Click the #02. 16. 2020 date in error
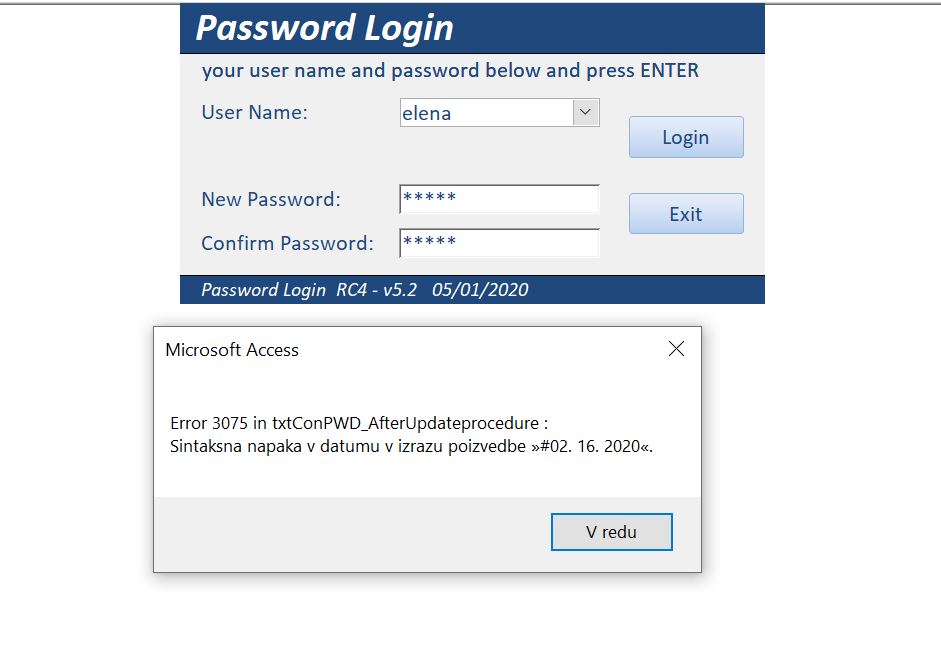The height and width of the screenshot is (645, 941). point(591,445)
